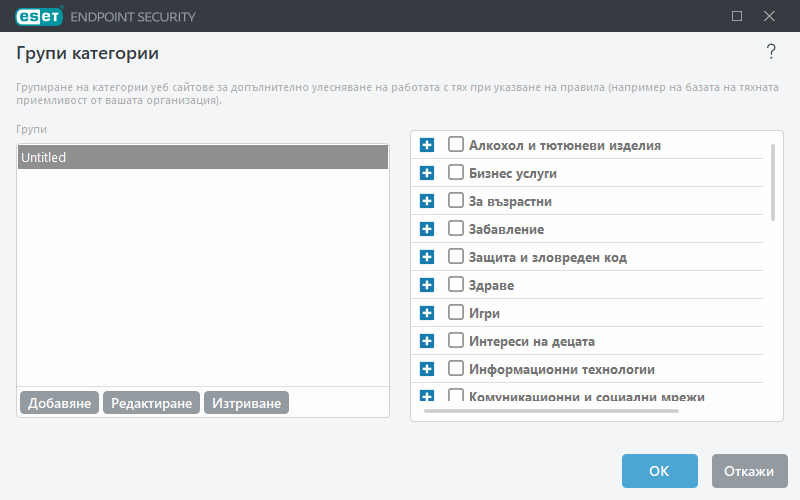This screenshot has height=500, width=800.
Task: Click plus icon next to Игри
Action: [x=427, y=313]
